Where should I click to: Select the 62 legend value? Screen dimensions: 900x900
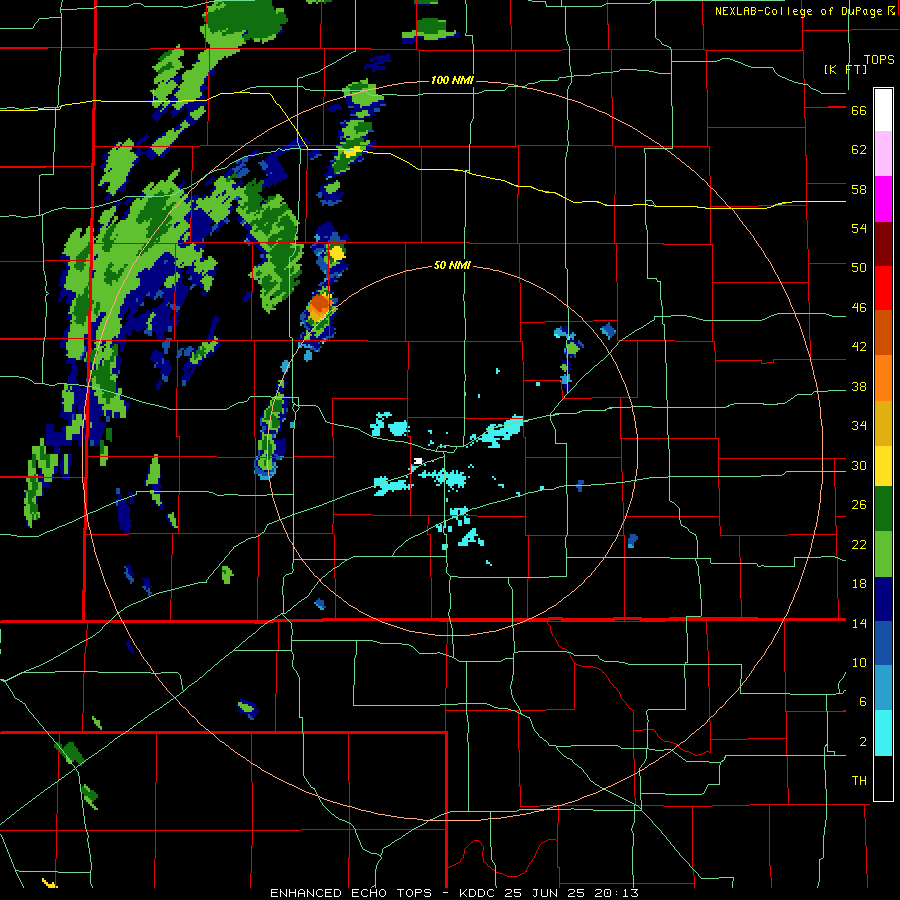point(859,150)
